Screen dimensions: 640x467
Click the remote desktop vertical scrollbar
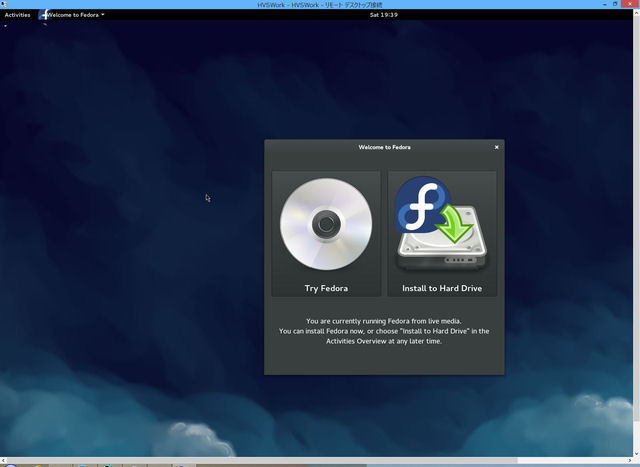(x=636, y=216)
